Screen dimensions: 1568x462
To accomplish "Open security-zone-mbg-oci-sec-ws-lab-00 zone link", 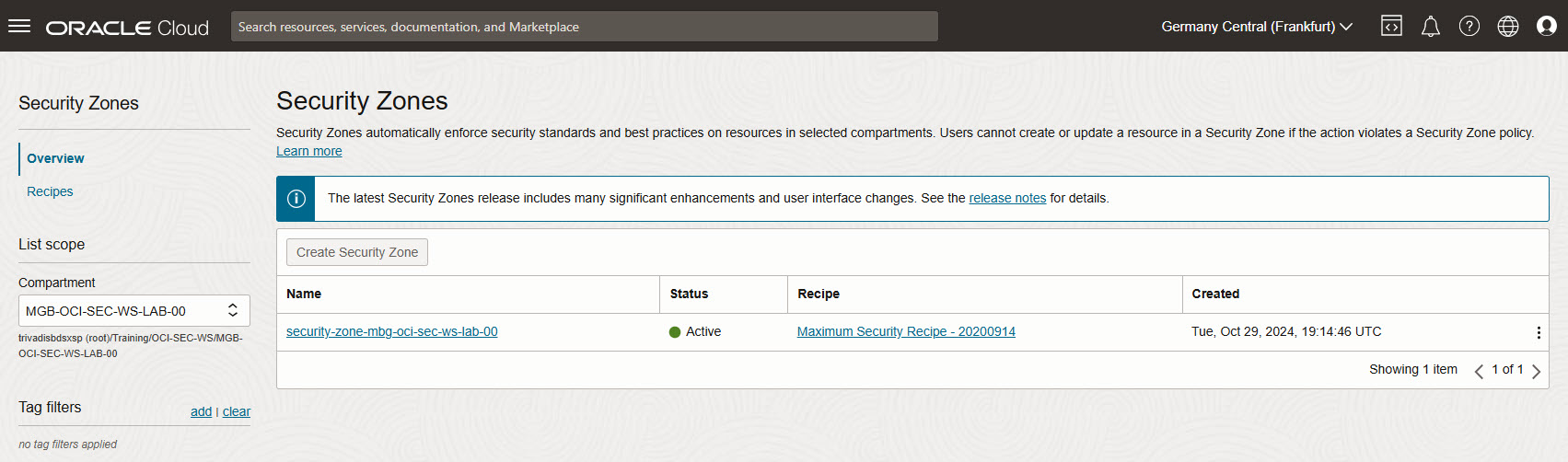I will [392, 331].
